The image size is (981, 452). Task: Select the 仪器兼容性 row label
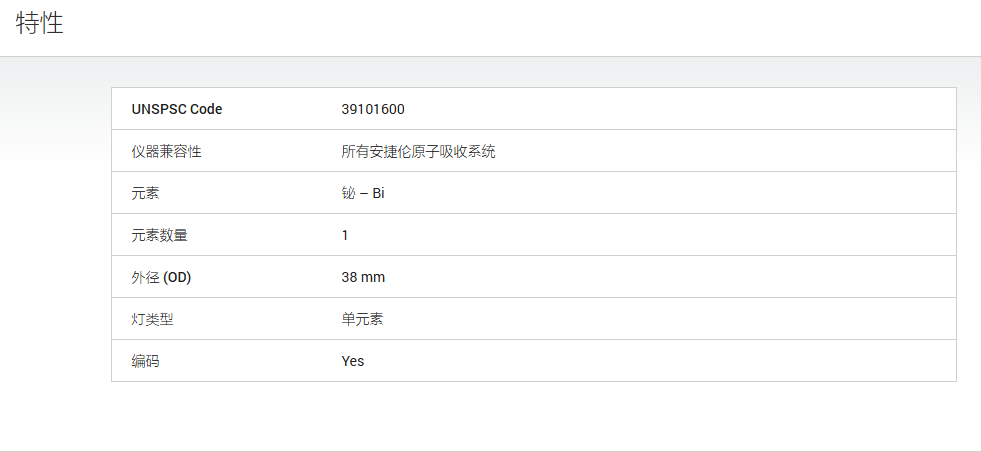166,151
